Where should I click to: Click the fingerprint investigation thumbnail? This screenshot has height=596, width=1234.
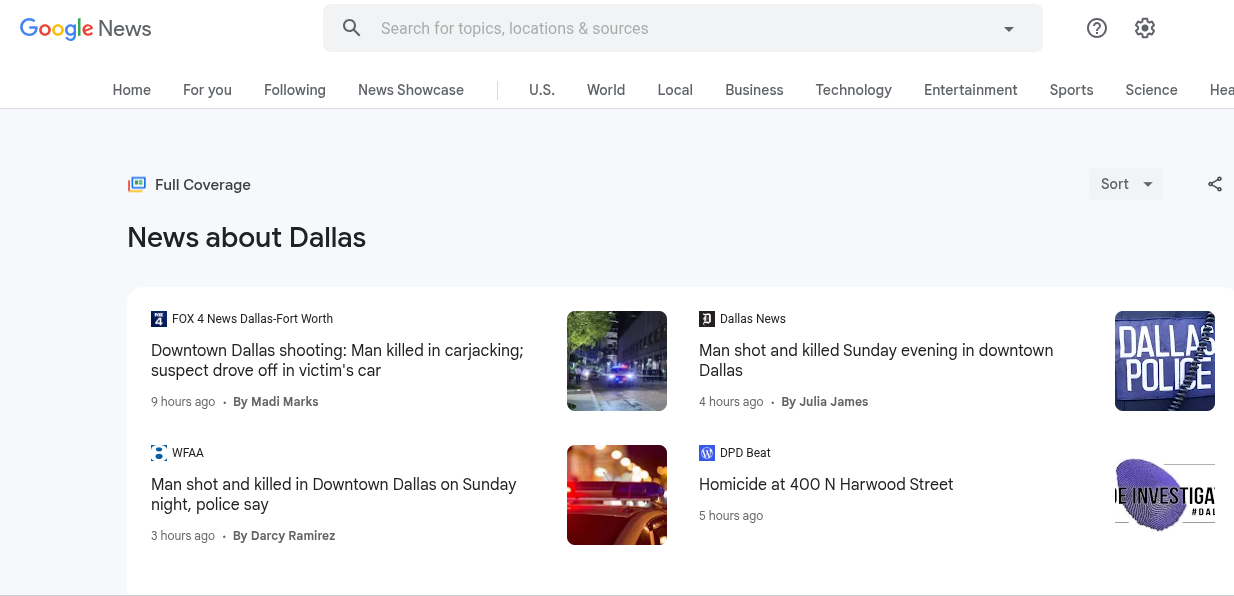point(1165,495)
